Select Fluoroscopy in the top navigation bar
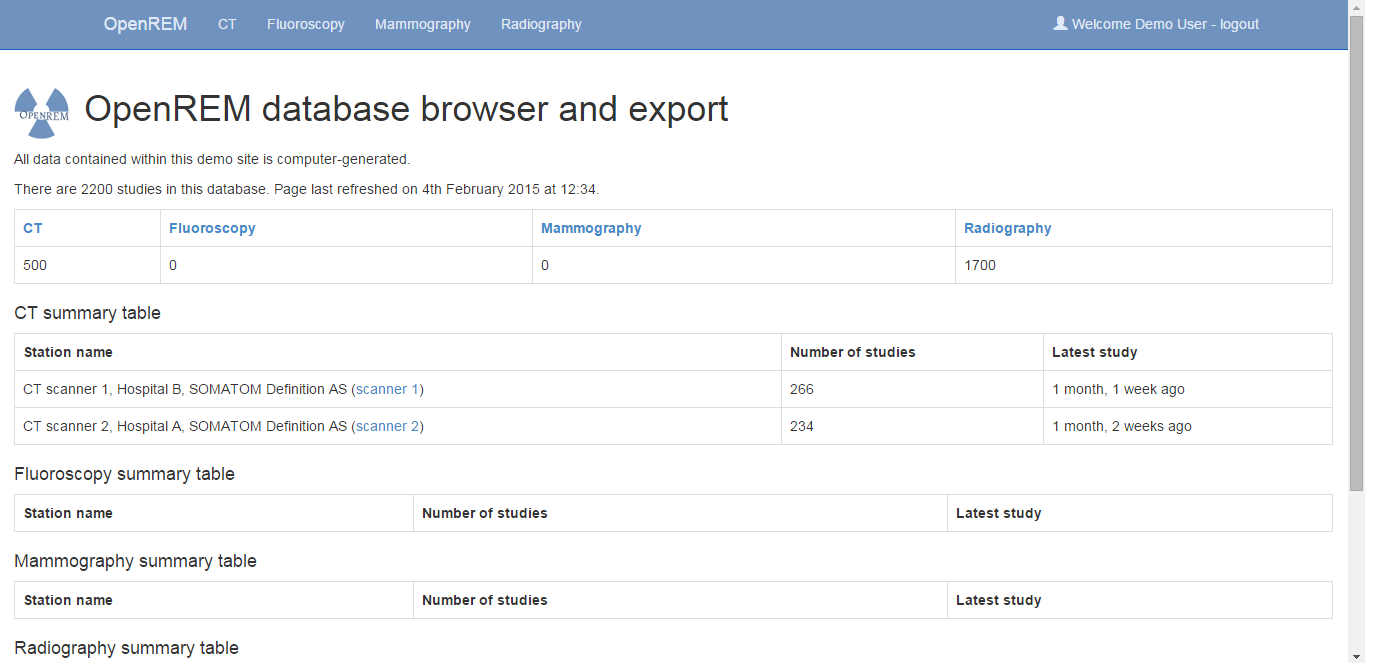1373x663 pixels. pos(305,24)
